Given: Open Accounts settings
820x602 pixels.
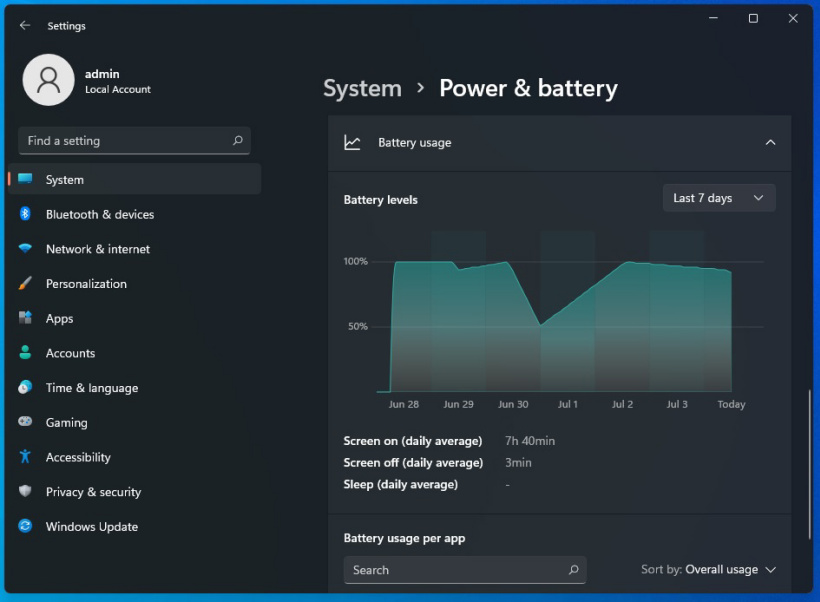Looking at the screenshot, I should pos(70,353).
